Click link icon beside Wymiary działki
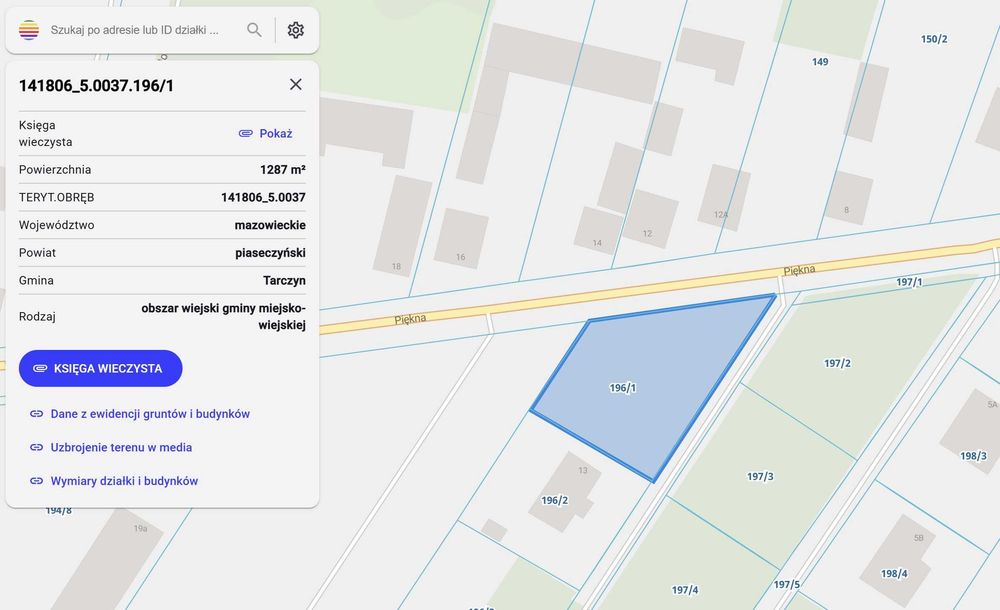This screenshot has width=1000, height=610. coord(36,481)
